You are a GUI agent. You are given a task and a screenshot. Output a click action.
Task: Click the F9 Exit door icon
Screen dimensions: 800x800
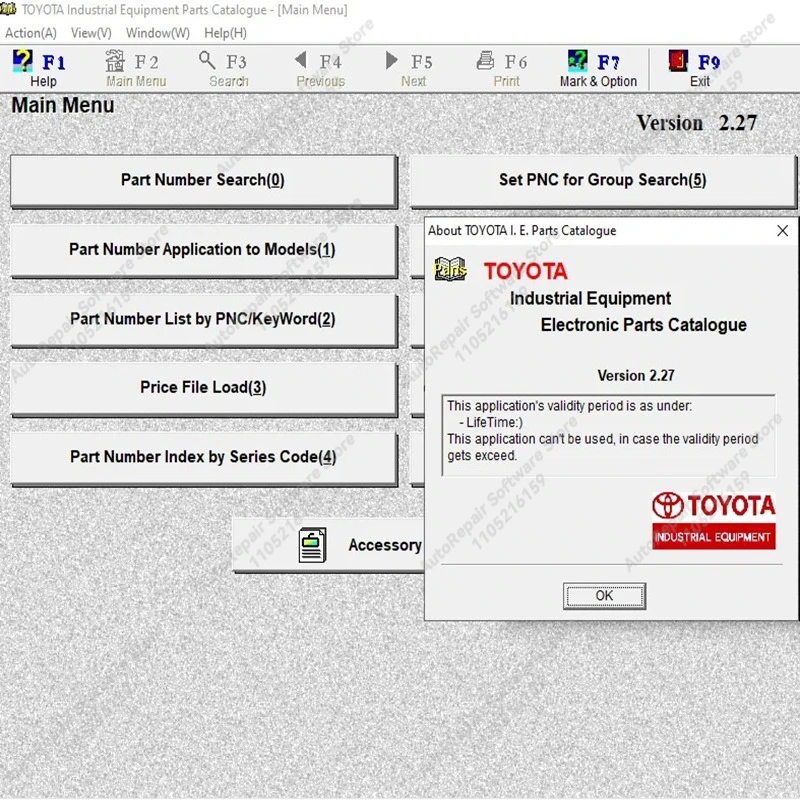point(679,62)
